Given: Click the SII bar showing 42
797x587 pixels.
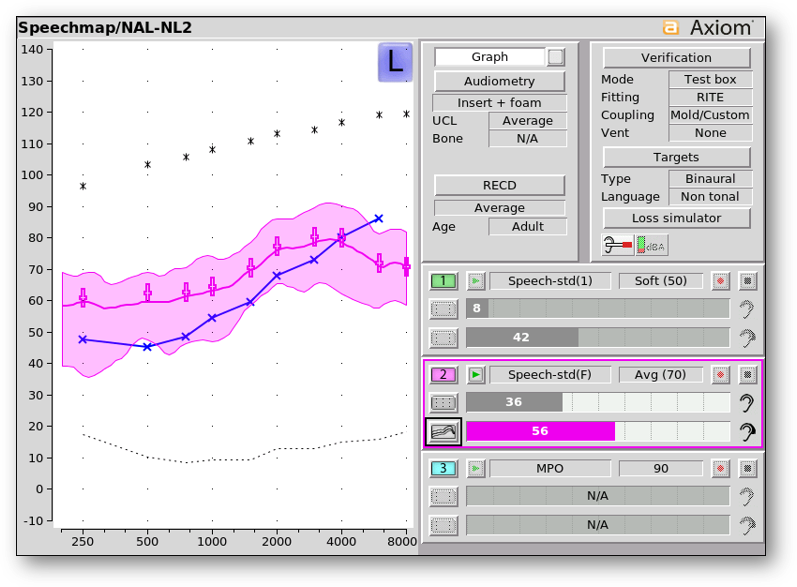Looking at the screenshot, I should [x=598, y=337].
